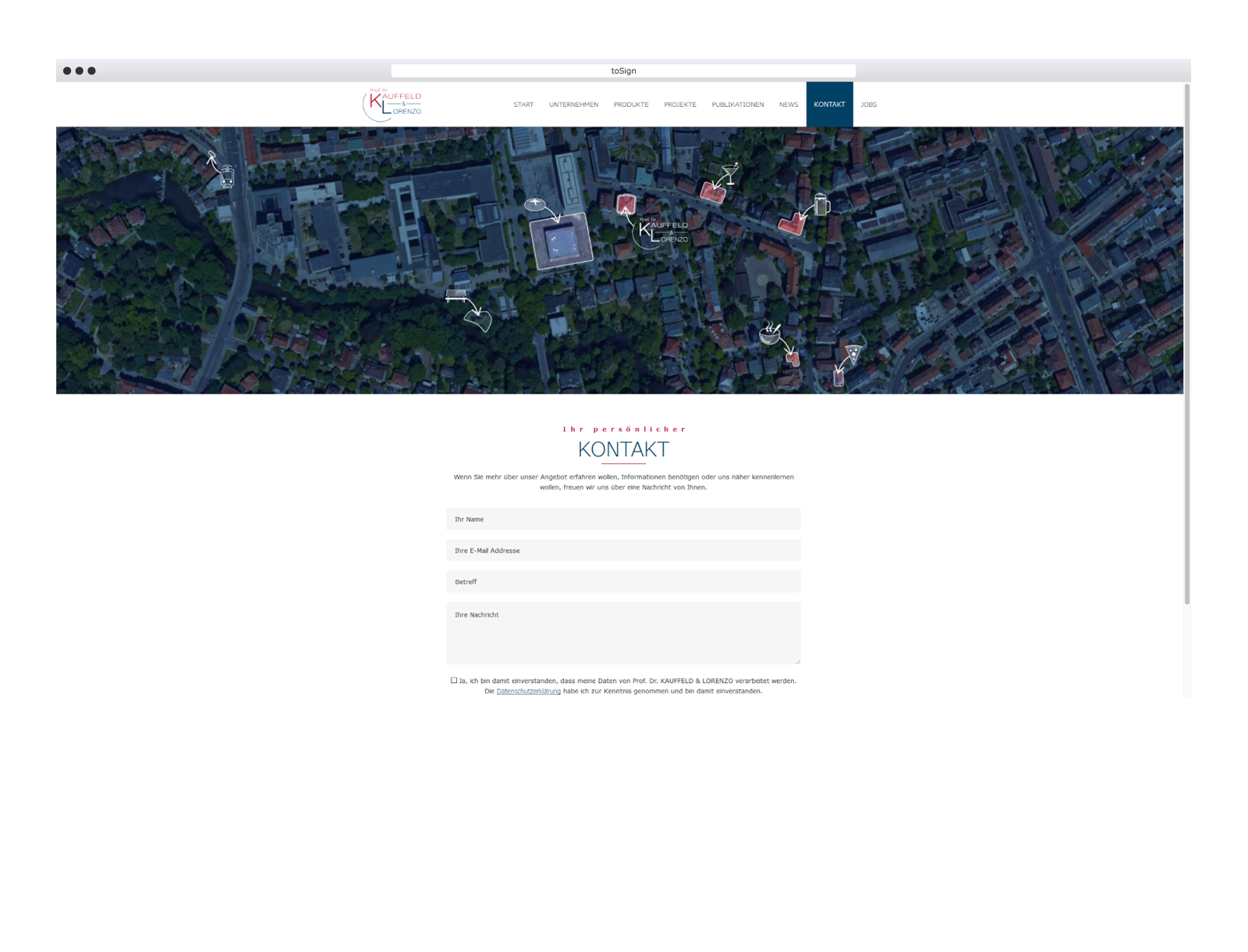
Task: Click the white Kauffeld & Lorenzo map logo
Action: coord(663,232)
